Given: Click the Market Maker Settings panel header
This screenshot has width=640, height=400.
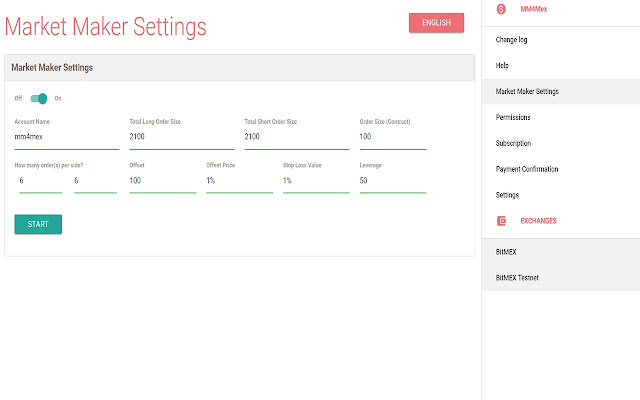Looking at the screenshot, I should 240,68.
